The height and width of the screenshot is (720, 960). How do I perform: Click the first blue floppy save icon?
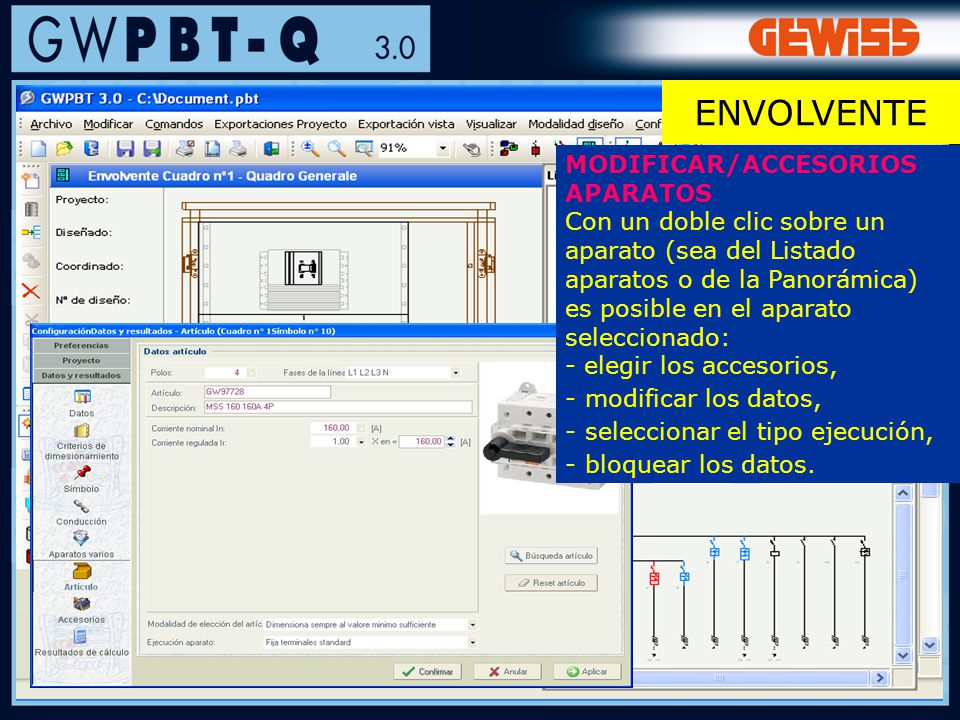[x=125, y=148]
